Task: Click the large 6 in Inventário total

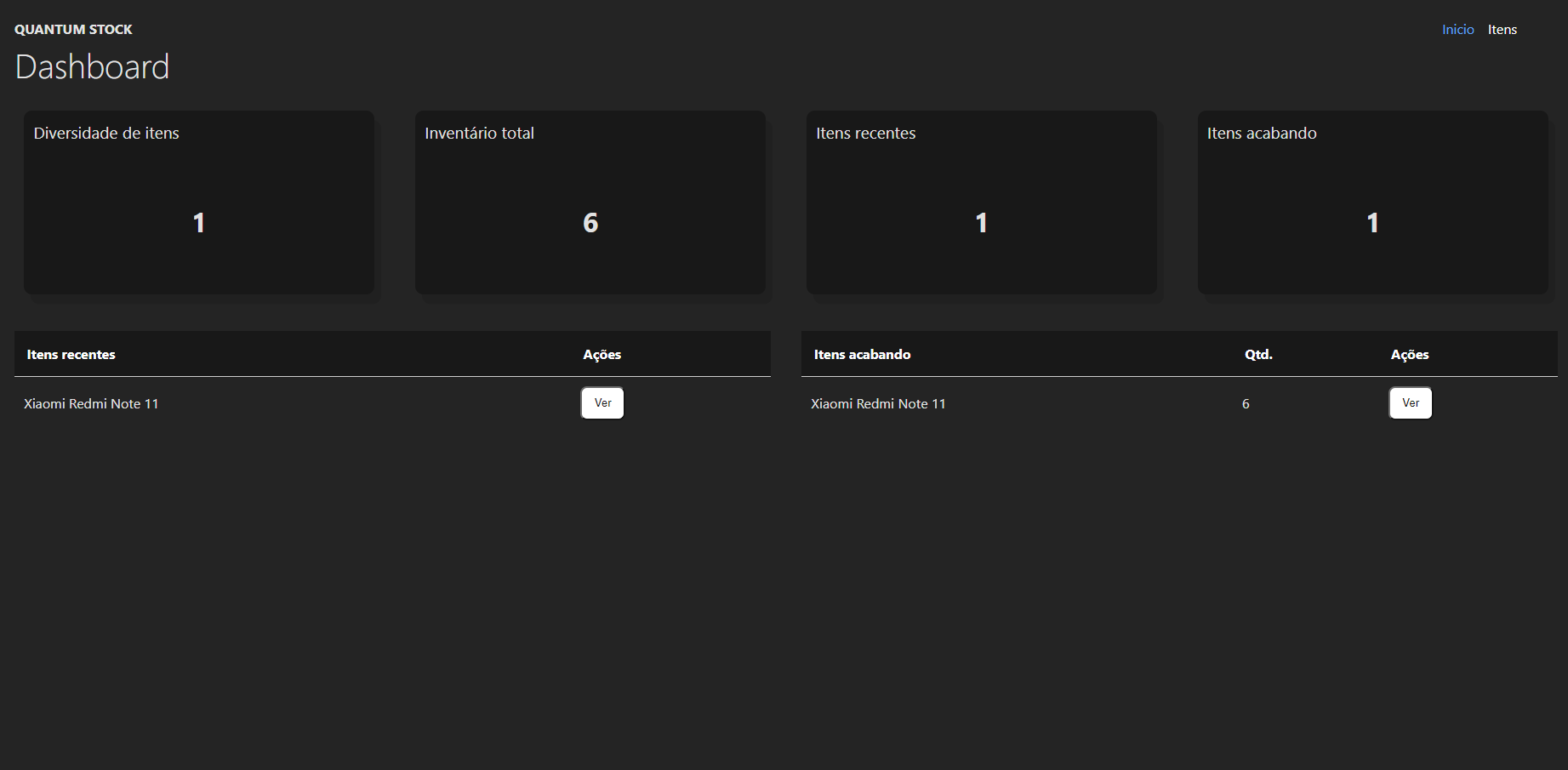Action: click(590, 222)
